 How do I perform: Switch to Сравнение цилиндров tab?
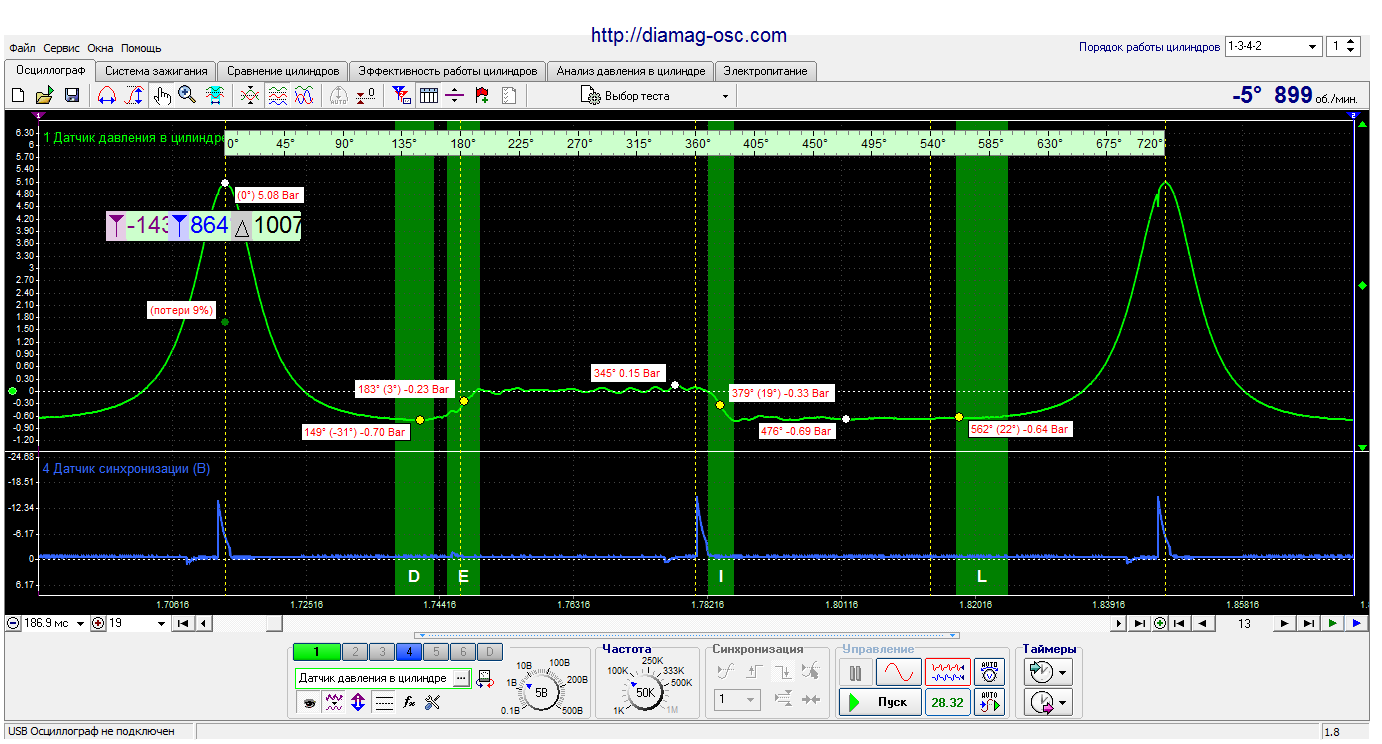283,71
